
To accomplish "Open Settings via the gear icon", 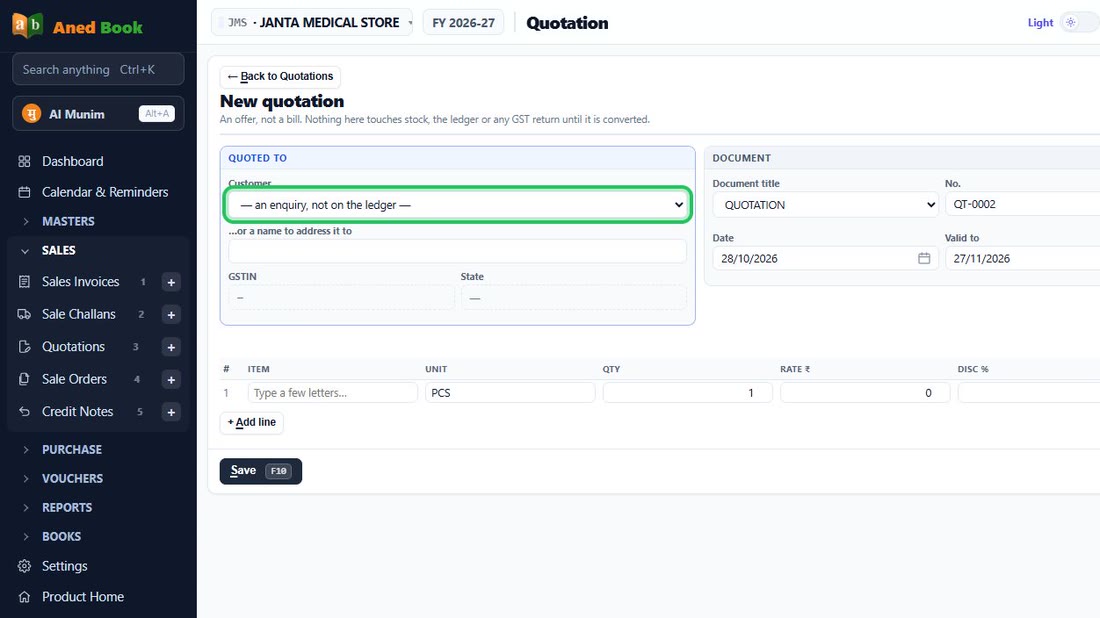I will coord(25,566).
